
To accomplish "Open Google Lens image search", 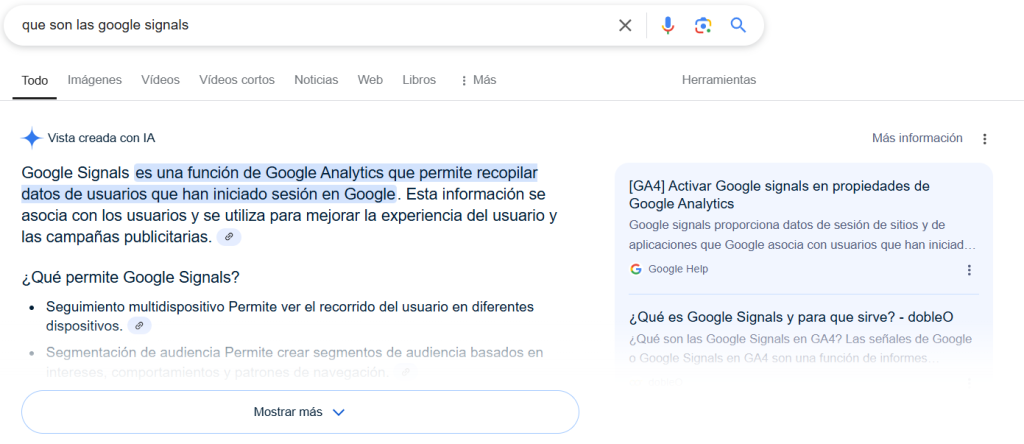I will pyautogui.click(x=703, y=26).
